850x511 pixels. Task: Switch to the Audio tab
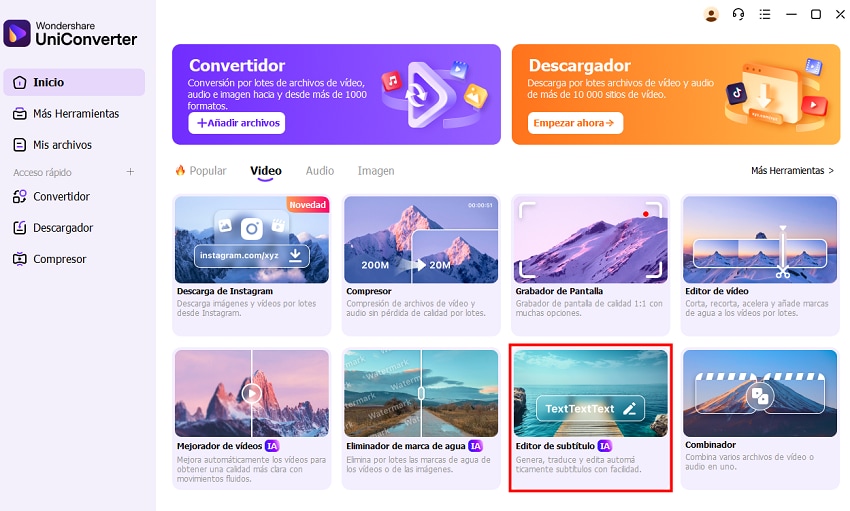coord(320,171)
